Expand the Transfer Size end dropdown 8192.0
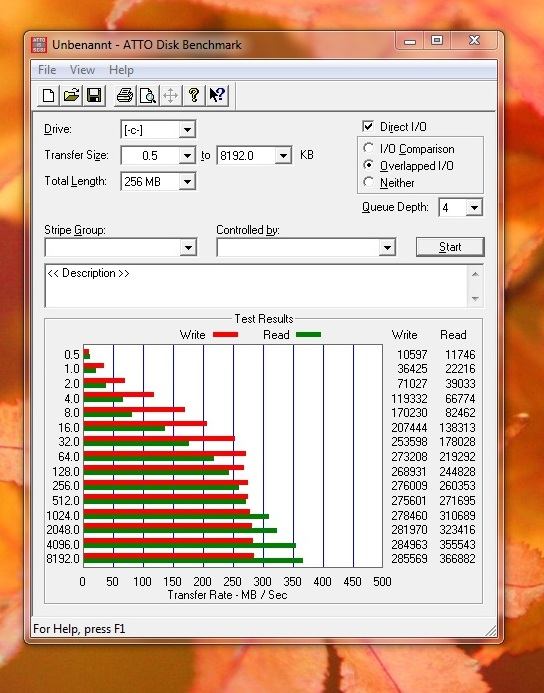 283,156
